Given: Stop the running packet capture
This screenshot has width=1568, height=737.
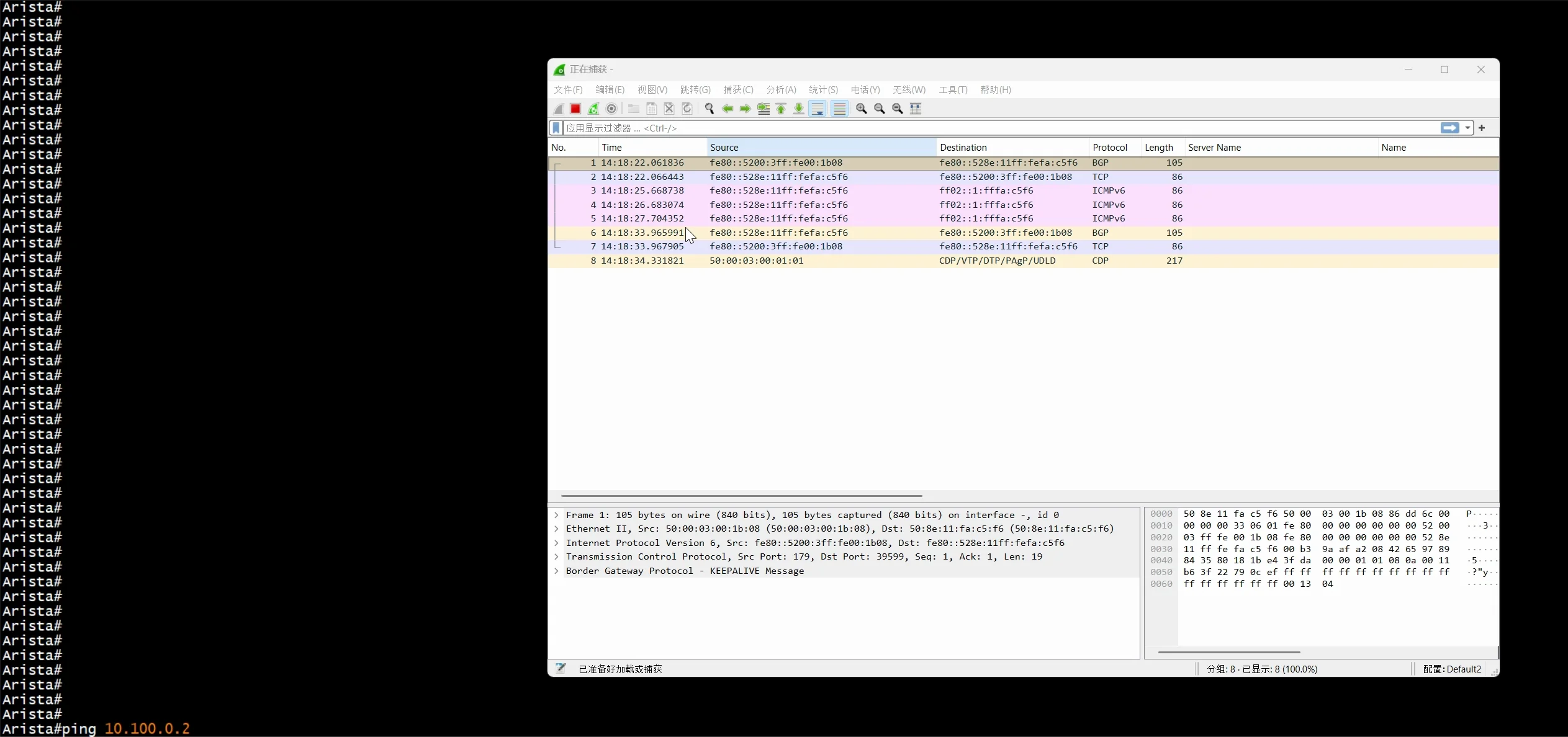Looking at the screenshot, I should [575, 109].
